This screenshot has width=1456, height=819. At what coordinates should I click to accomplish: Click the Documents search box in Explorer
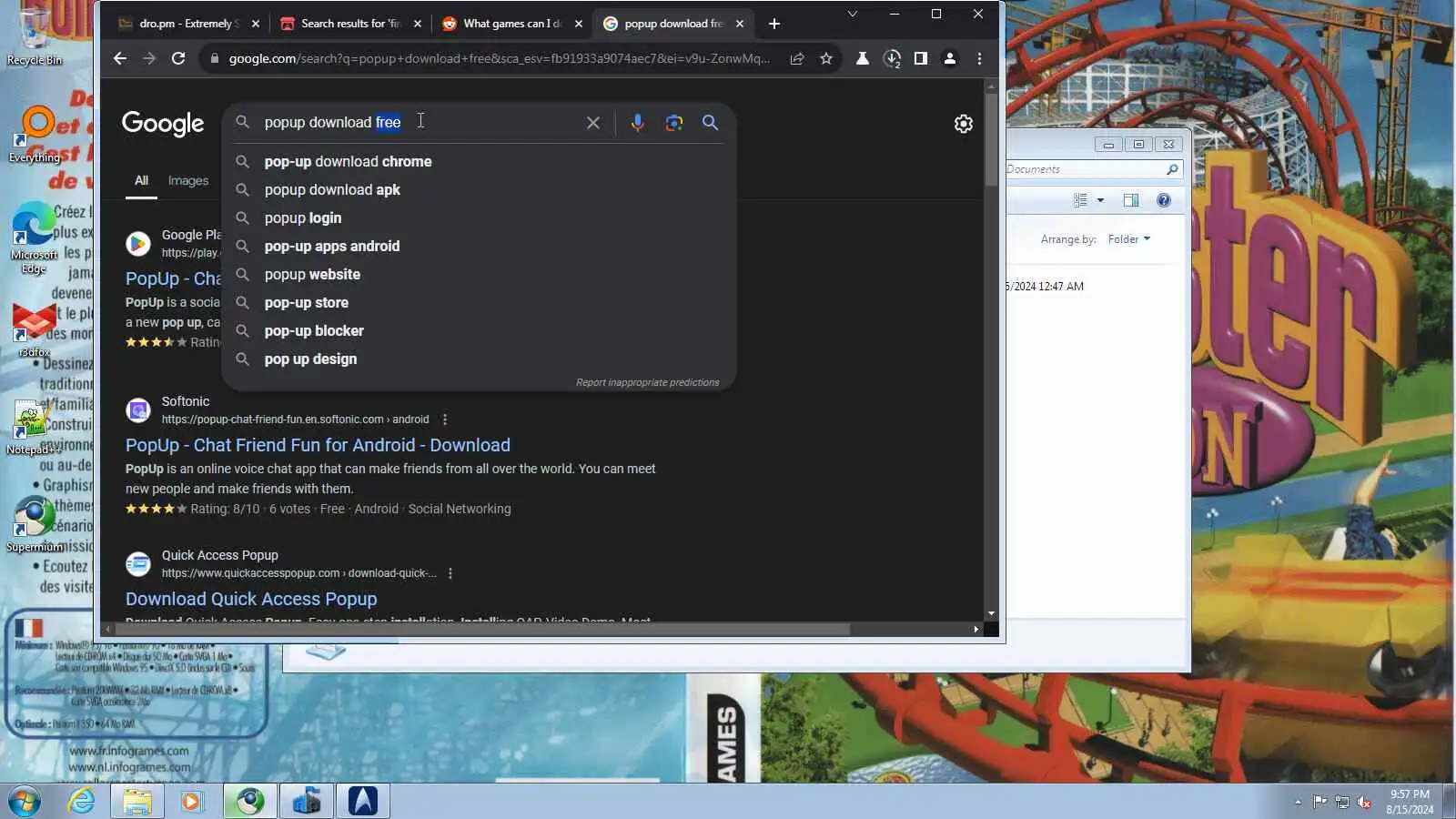click(x=1094, y=169)
